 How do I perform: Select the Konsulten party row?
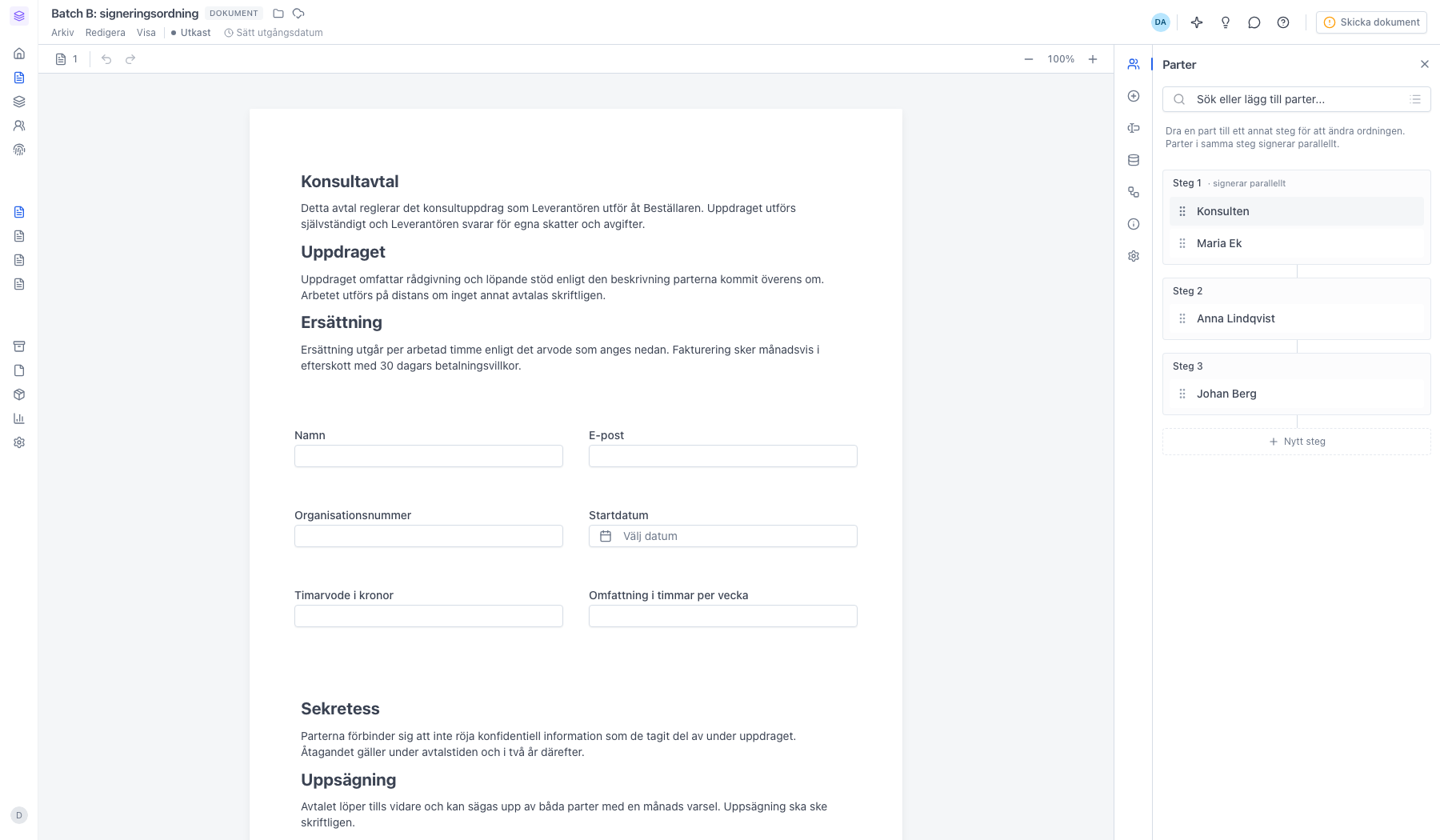[x=1297, y=211]
